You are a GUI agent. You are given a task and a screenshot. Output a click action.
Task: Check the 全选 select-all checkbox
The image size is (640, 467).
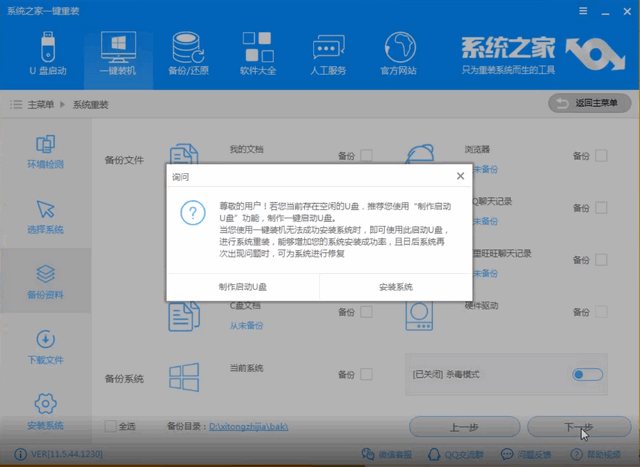[x=111, y=427]
